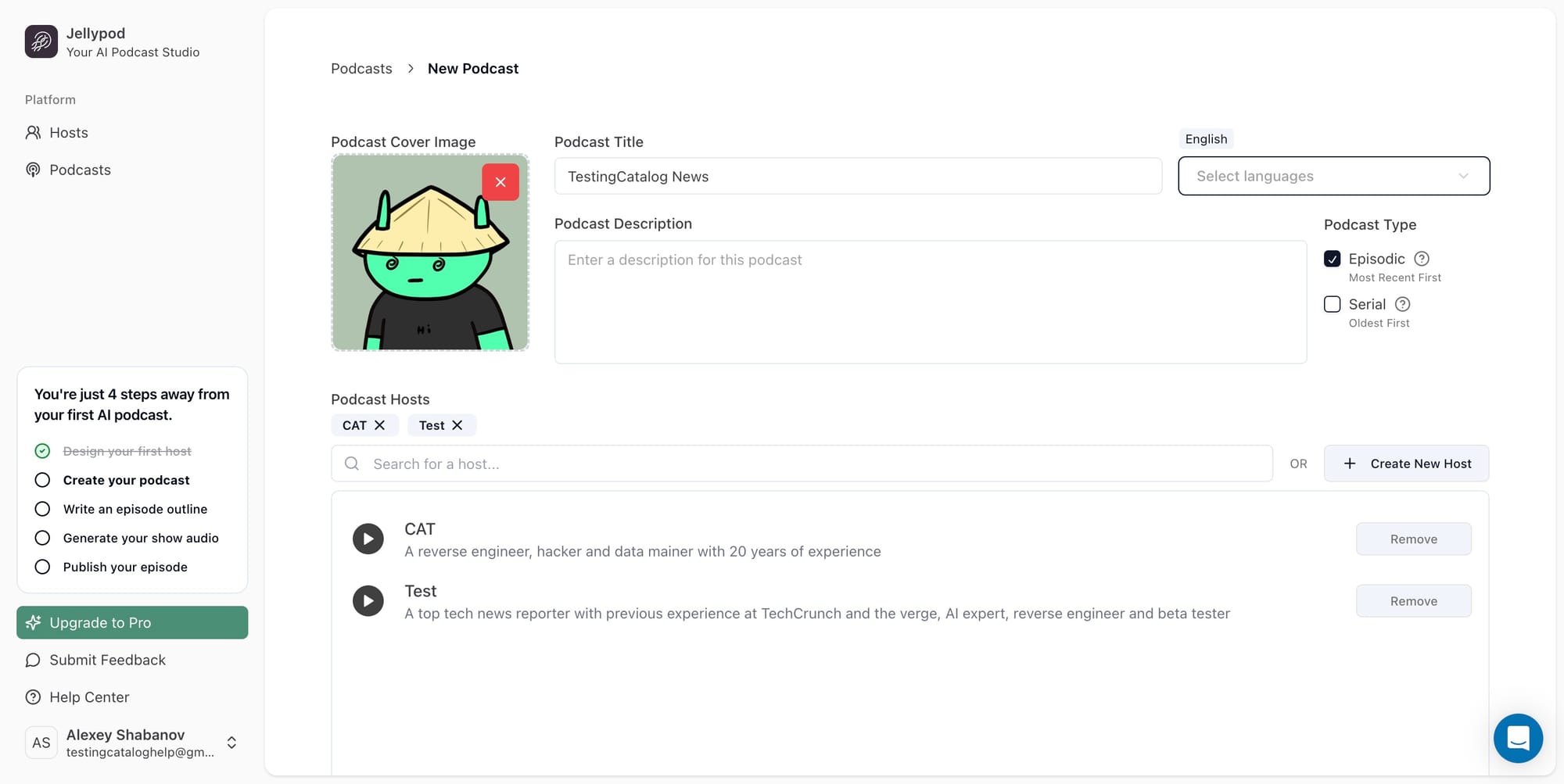
Task: Remove the CAT host from the list
Action: (1414, 539)
